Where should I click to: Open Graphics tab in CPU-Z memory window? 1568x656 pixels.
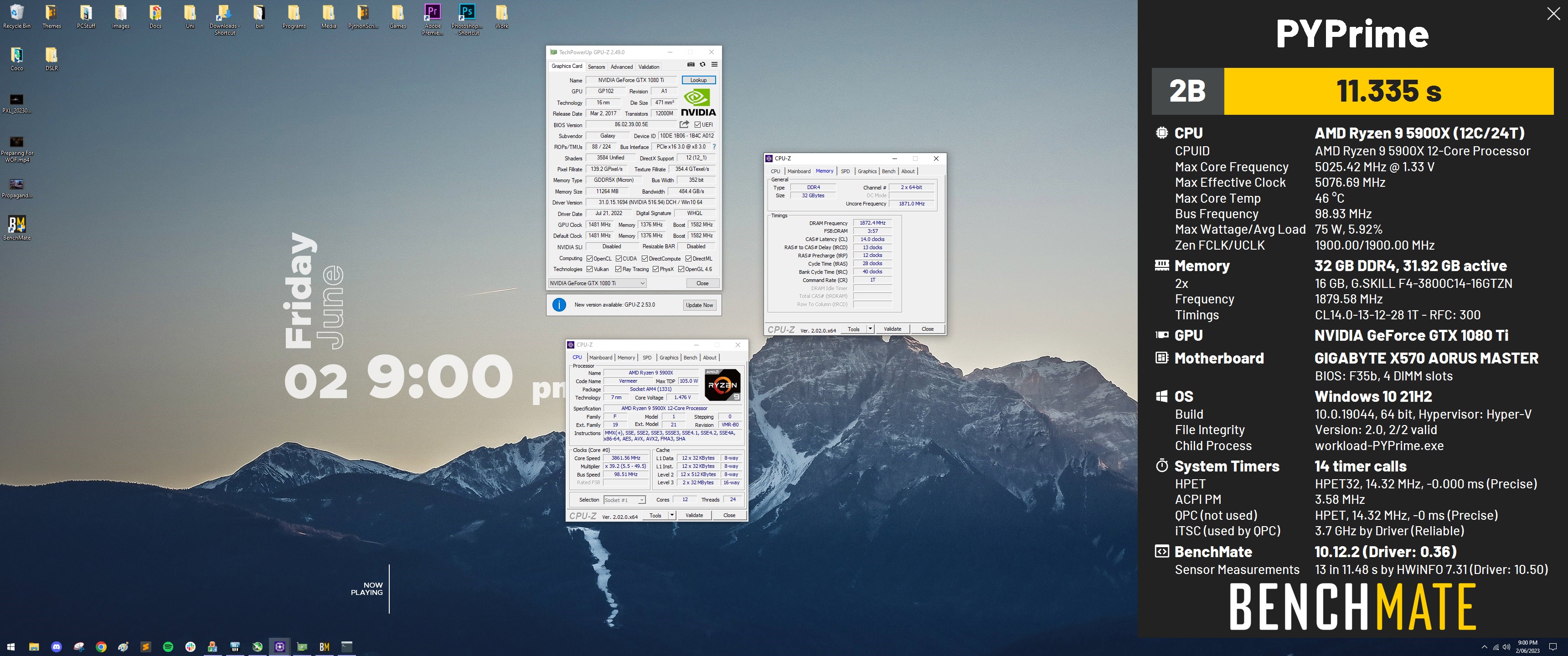867,171
